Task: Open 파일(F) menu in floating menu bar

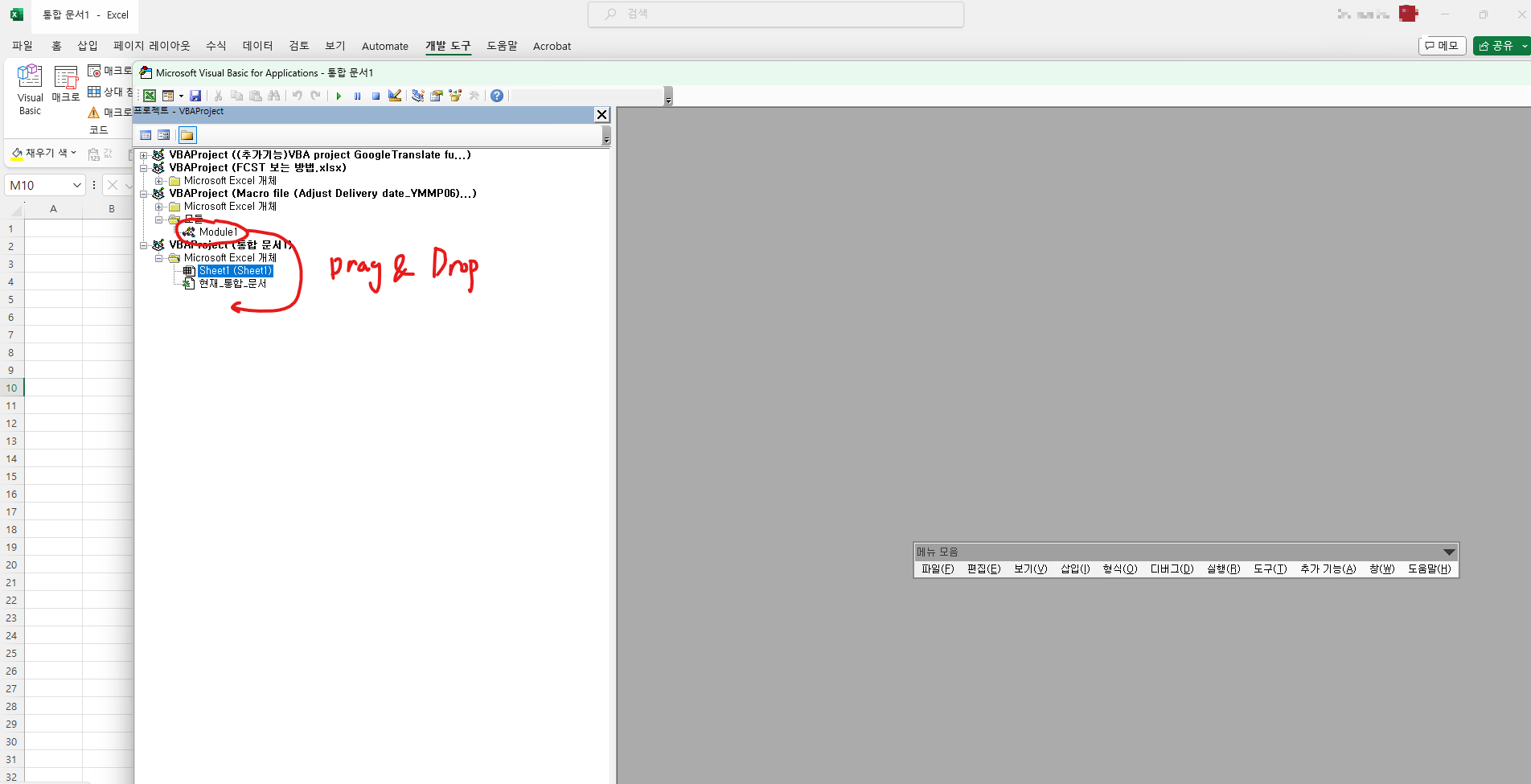Action: pos(938,569)
